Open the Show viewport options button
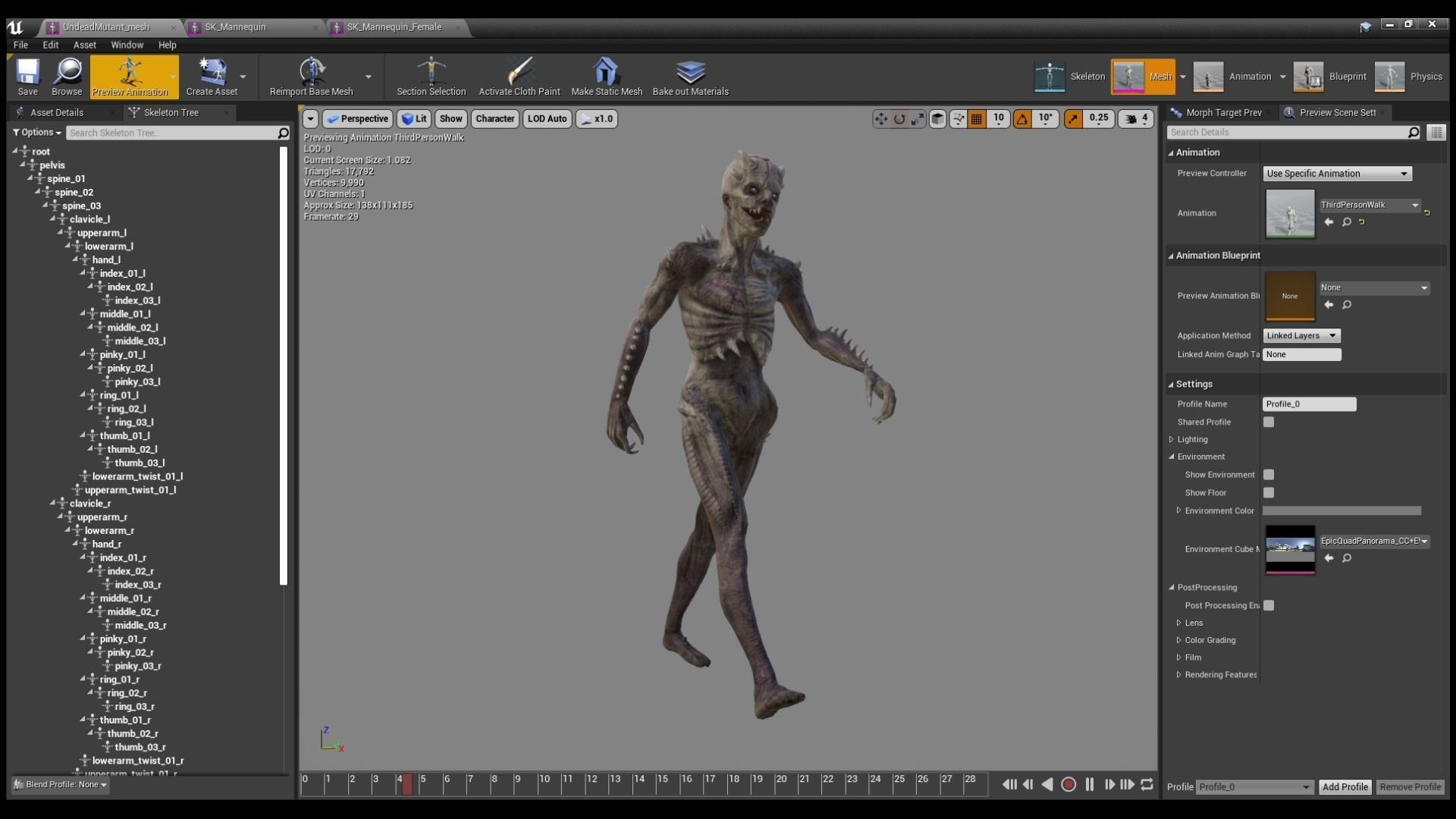Screen dimensions: 1456x819 tap(450, 119)
